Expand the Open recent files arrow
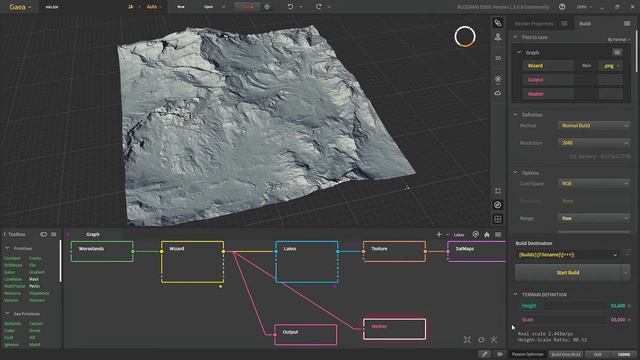 click(223, 7)
